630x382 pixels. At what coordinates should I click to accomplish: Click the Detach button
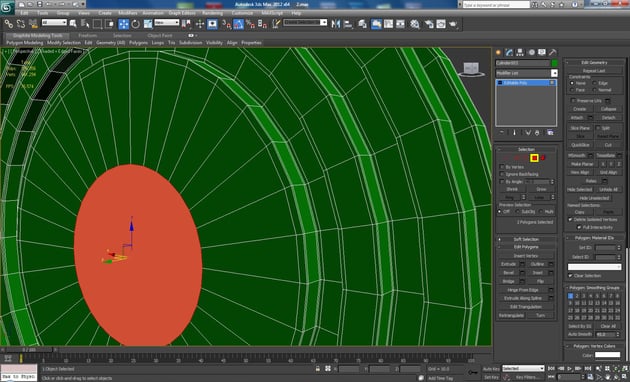[608, 117]
